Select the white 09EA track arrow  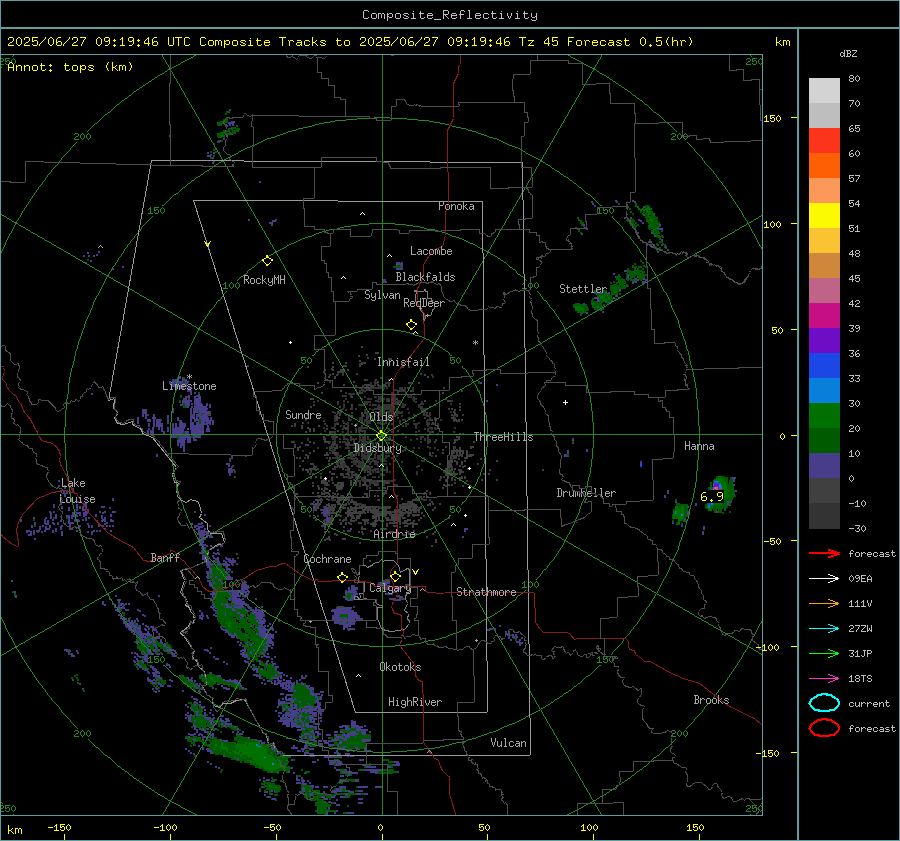[x=824, y=579]
